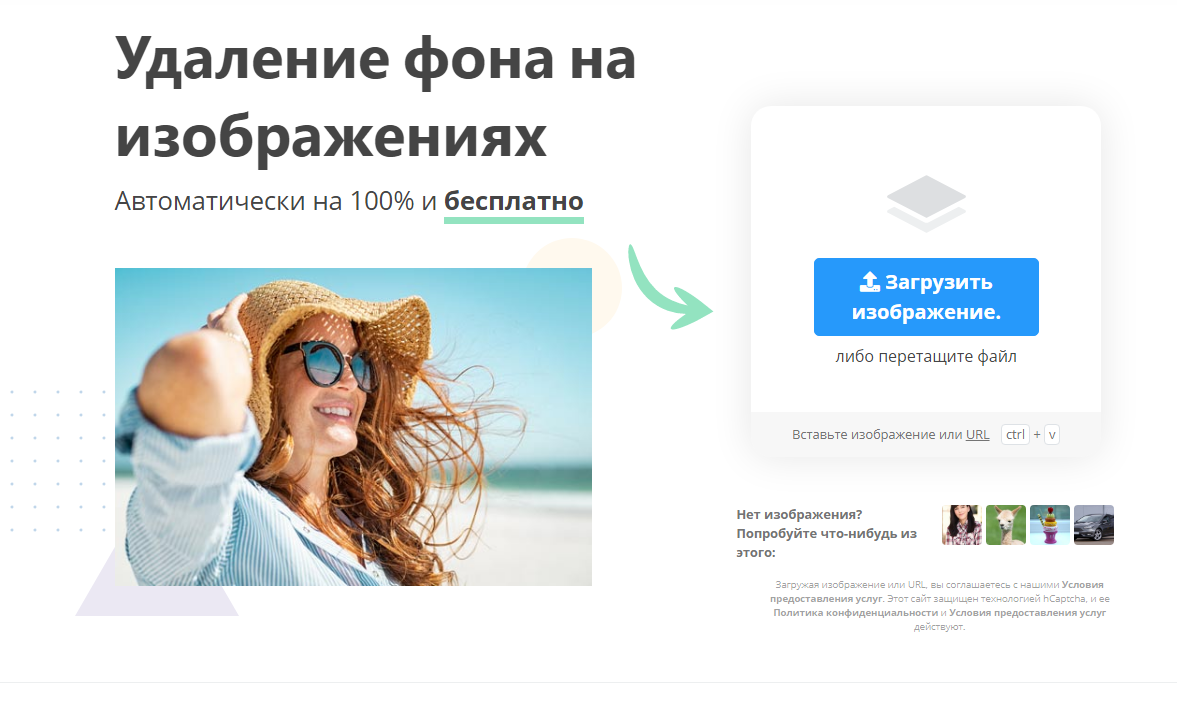Click the blue Загрузить изображение button
Viewport: 1177px width, 713px height.
coord(926,297)
